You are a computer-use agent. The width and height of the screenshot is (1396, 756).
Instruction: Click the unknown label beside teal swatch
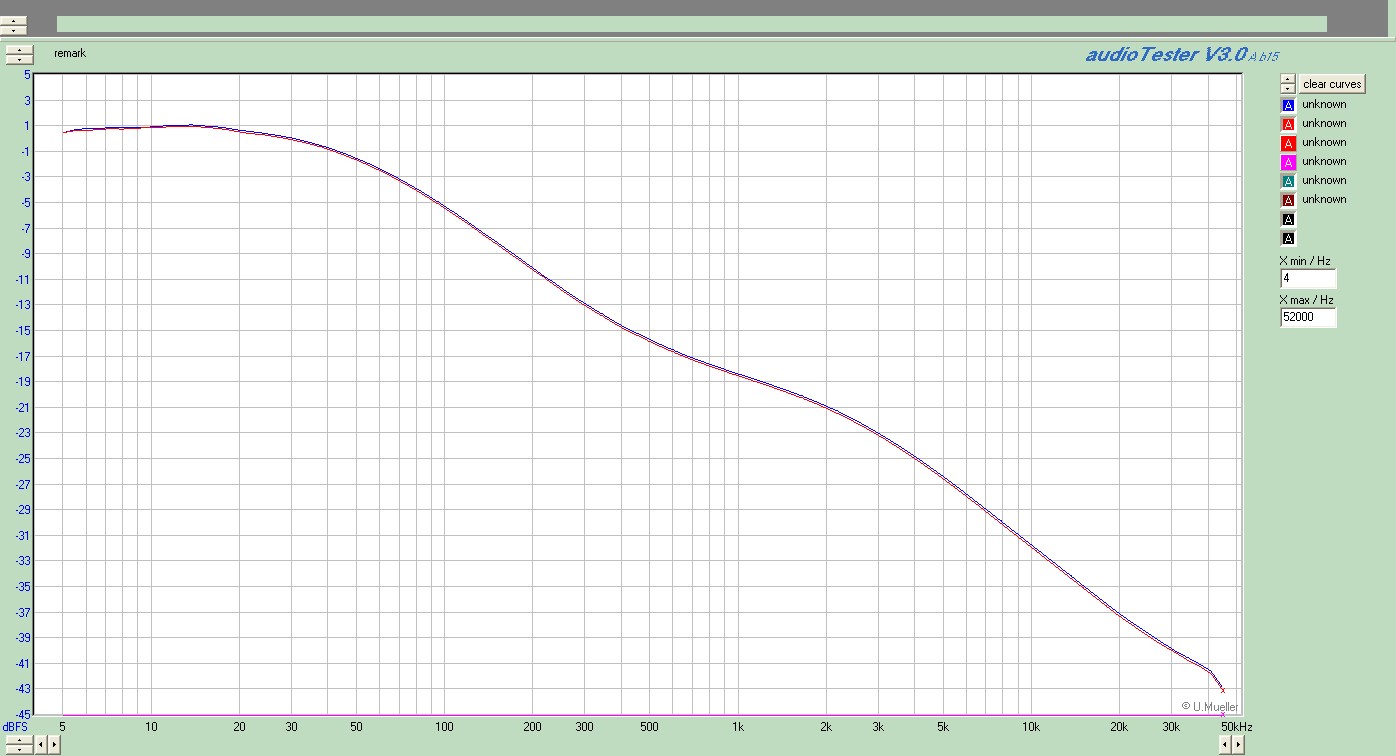[x=1324, y=180]
